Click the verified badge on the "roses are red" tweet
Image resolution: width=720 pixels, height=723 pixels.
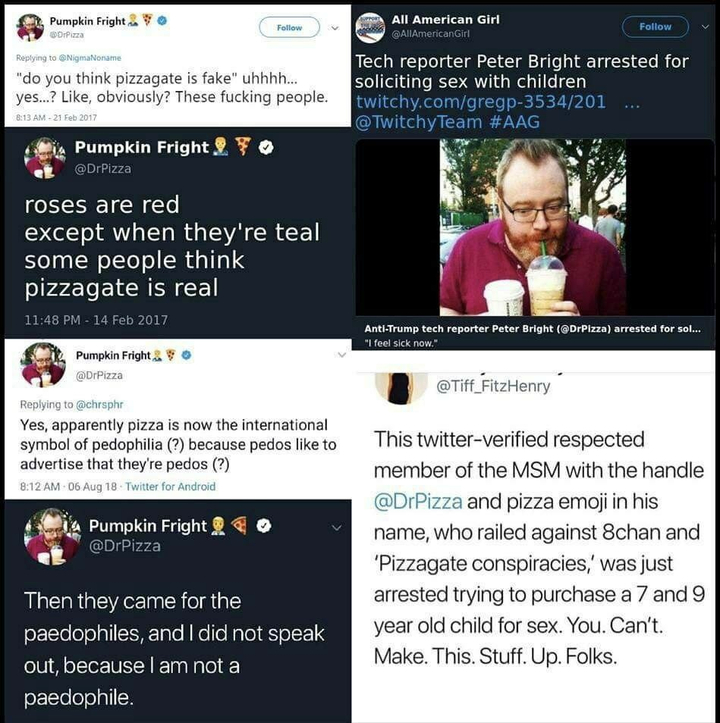coord(266,148)
